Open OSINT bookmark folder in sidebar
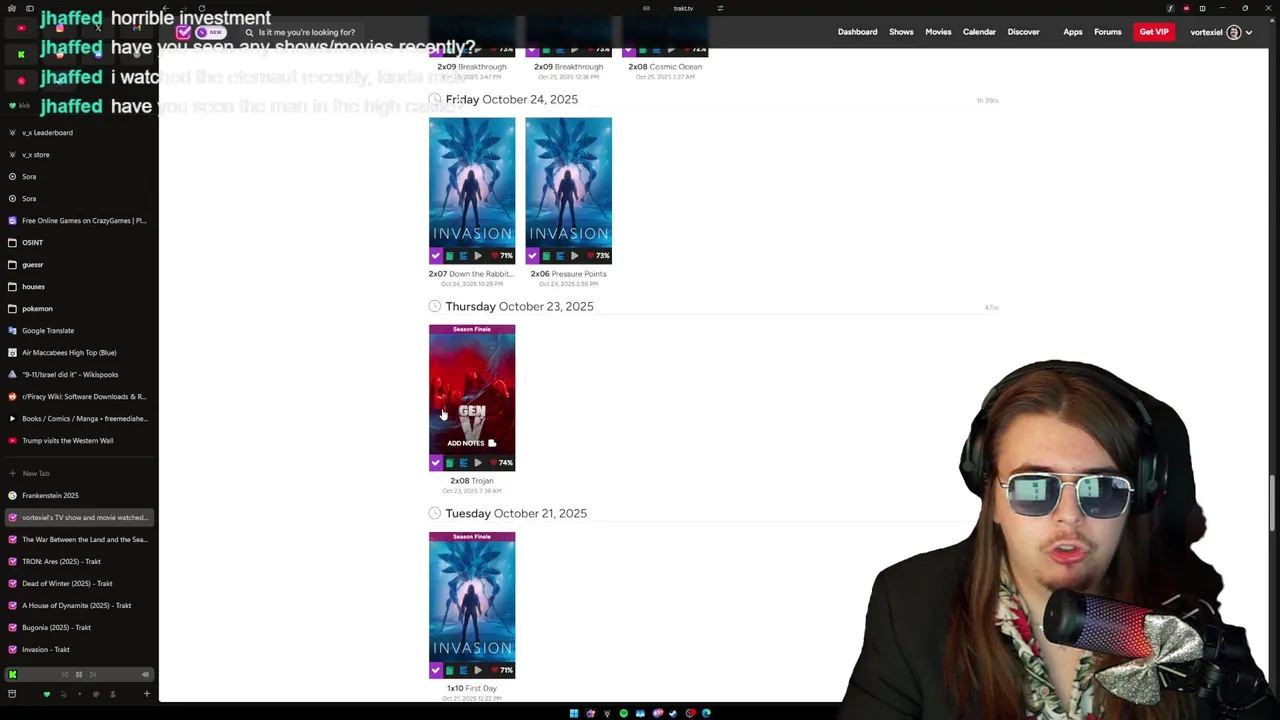The width and height of the screenshot is (1280, 720). [x=79, y=242]
